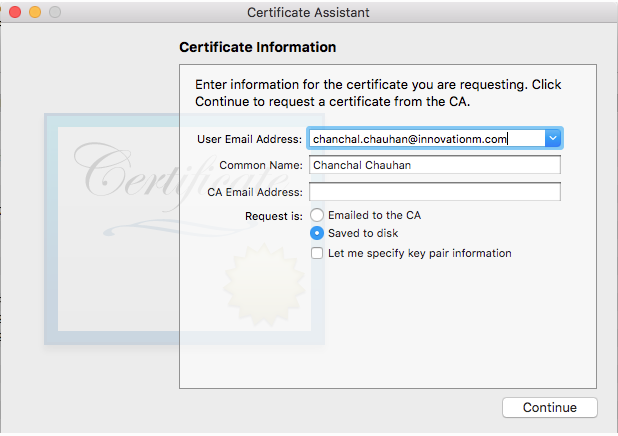
Task: Click the gray zoom window button
Action: pyautogui.click(x=54, y=12)
